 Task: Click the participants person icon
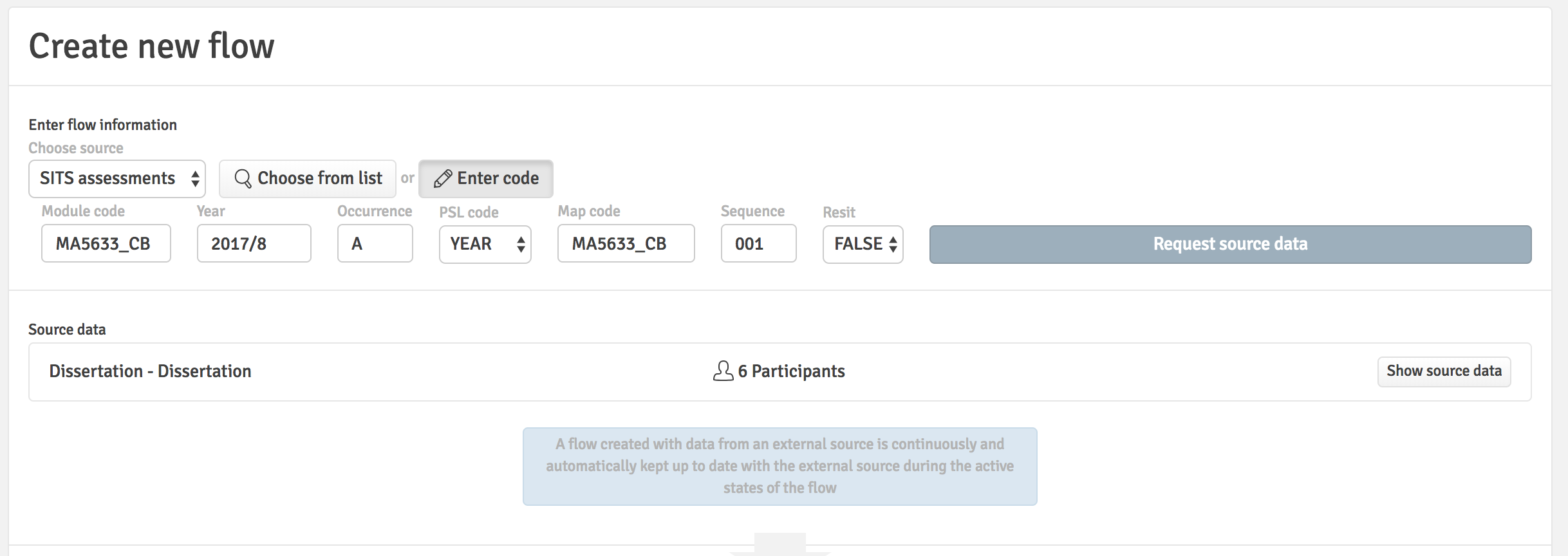(x=723, y=371)
